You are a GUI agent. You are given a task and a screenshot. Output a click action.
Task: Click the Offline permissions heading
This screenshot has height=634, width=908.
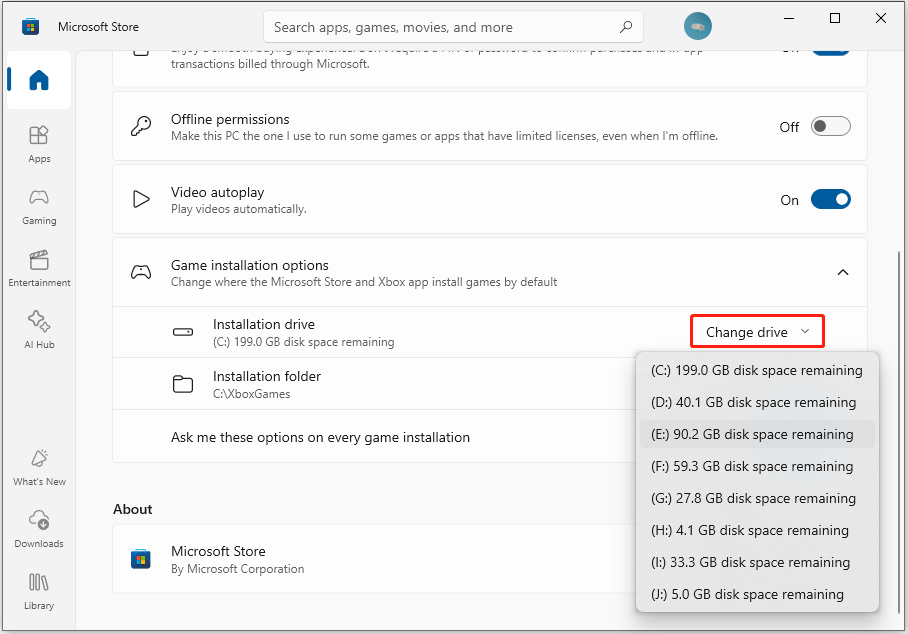(x=230, y=119)
